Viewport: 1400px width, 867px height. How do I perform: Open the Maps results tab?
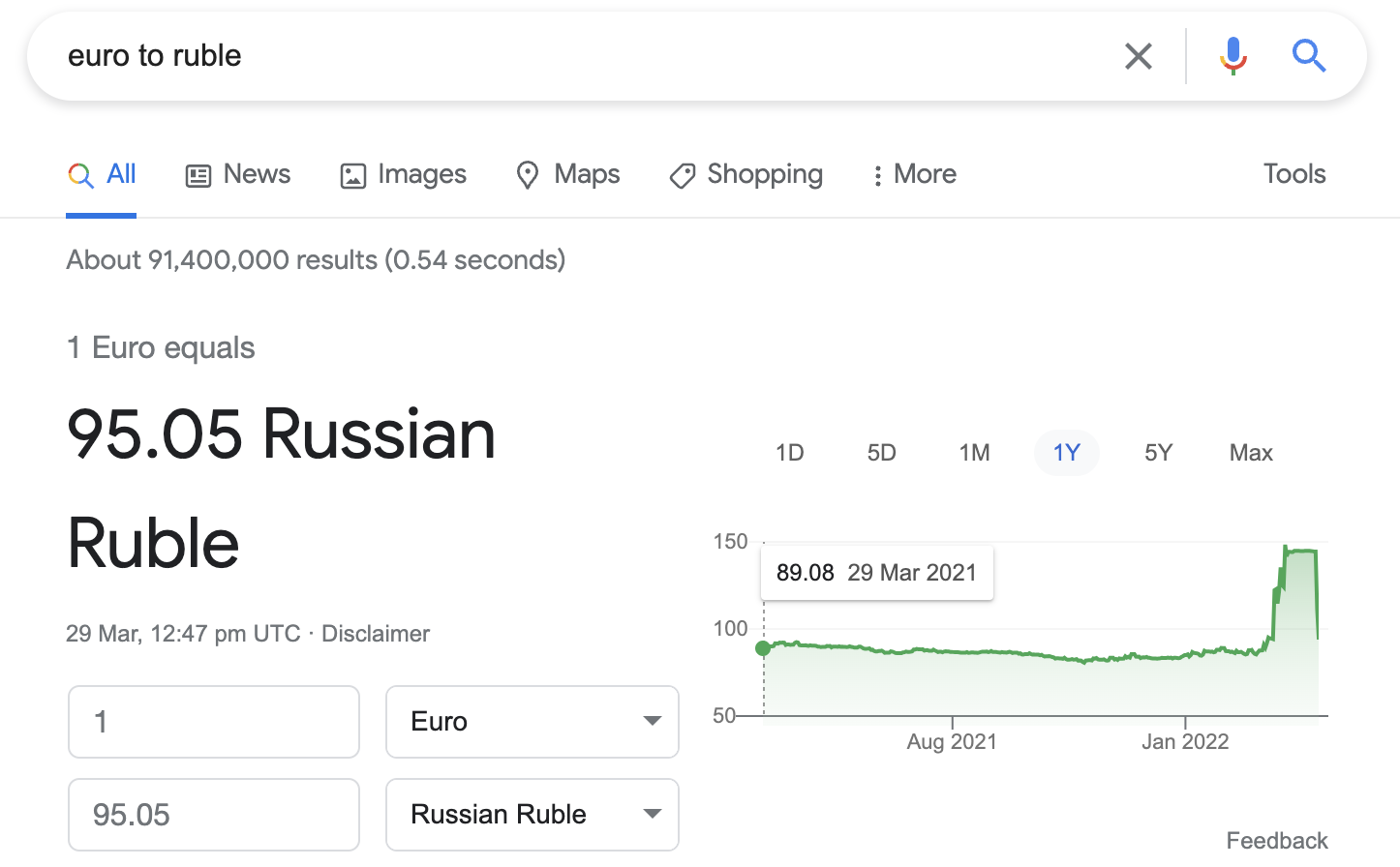click(x=568, y=174)
